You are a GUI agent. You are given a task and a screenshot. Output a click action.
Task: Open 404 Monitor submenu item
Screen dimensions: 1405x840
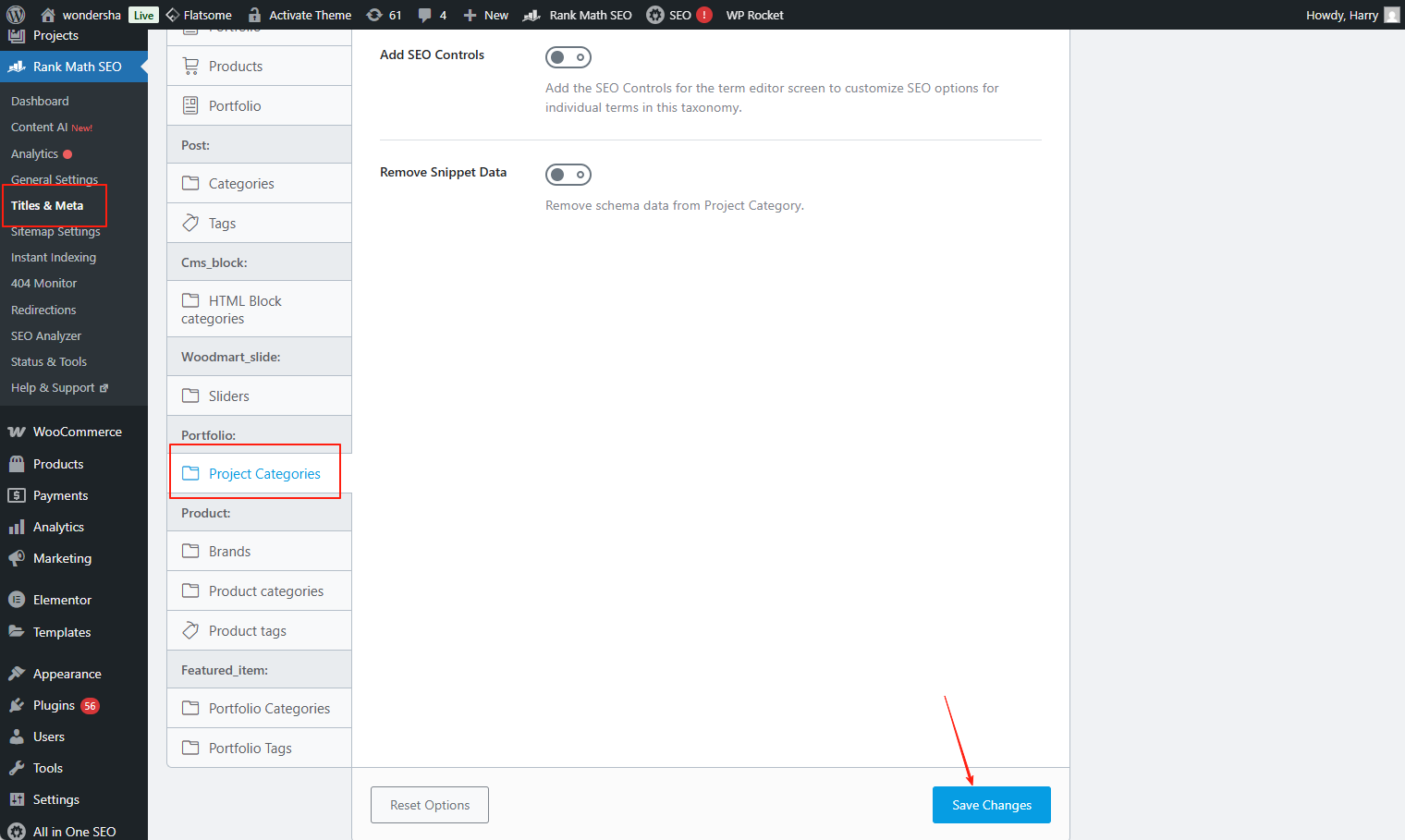[x=43, y=283]
